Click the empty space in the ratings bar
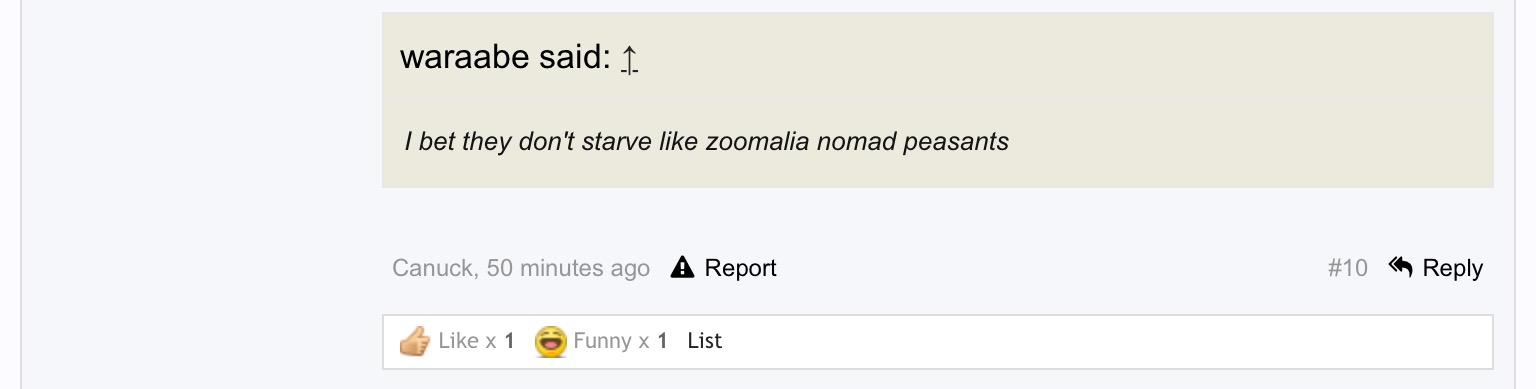This screenshot has height=389, width=1536. (x=1100, y=342)
